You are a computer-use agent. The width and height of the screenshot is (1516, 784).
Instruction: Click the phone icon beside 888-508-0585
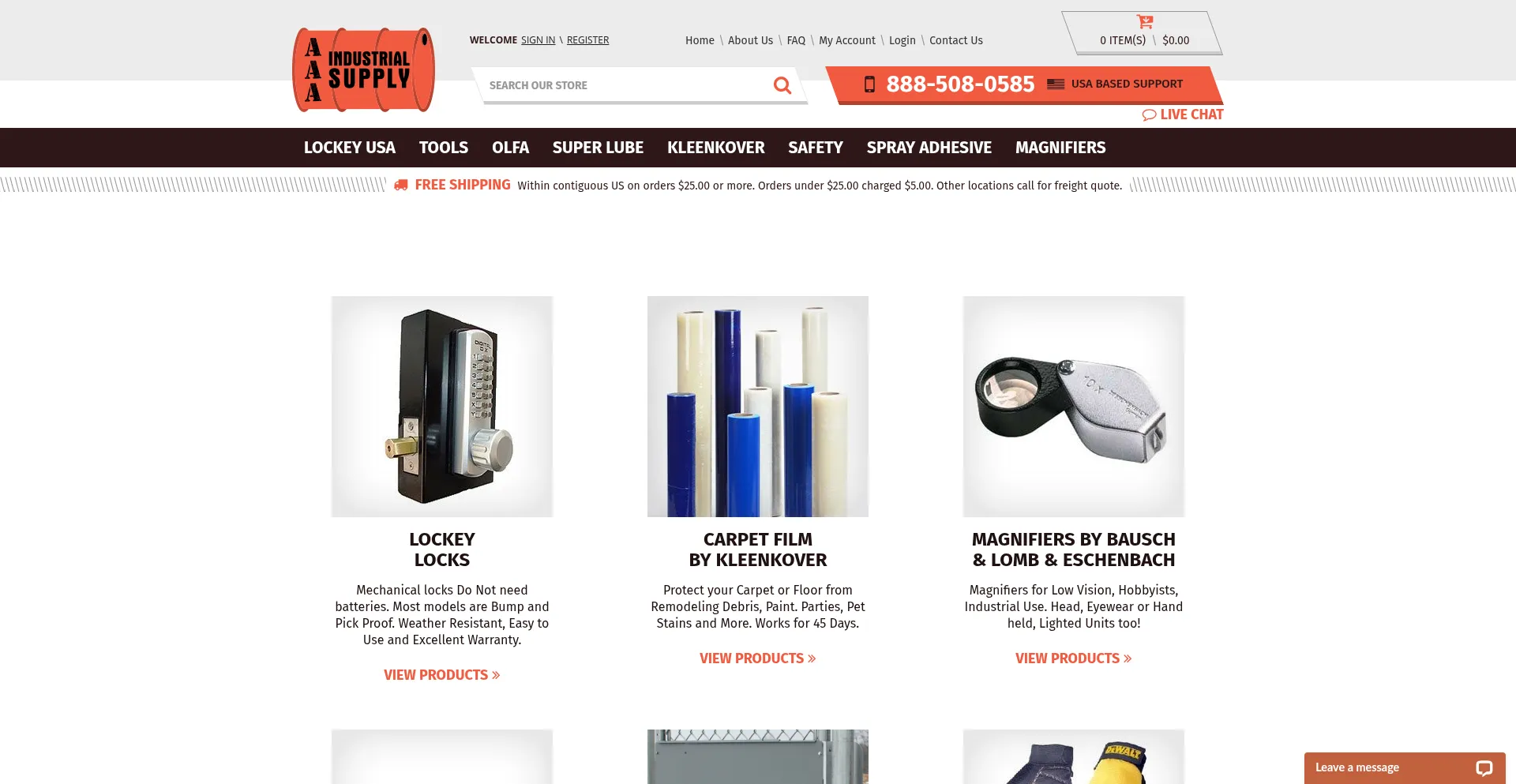tap(869, 84)
